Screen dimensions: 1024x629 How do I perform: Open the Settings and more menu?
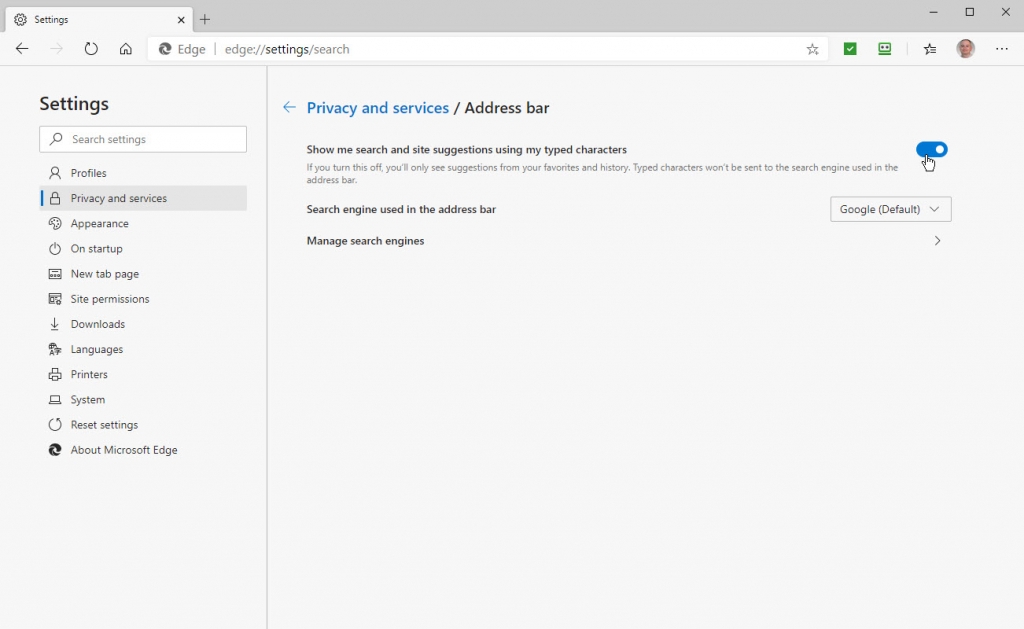tap(1002, 48)
